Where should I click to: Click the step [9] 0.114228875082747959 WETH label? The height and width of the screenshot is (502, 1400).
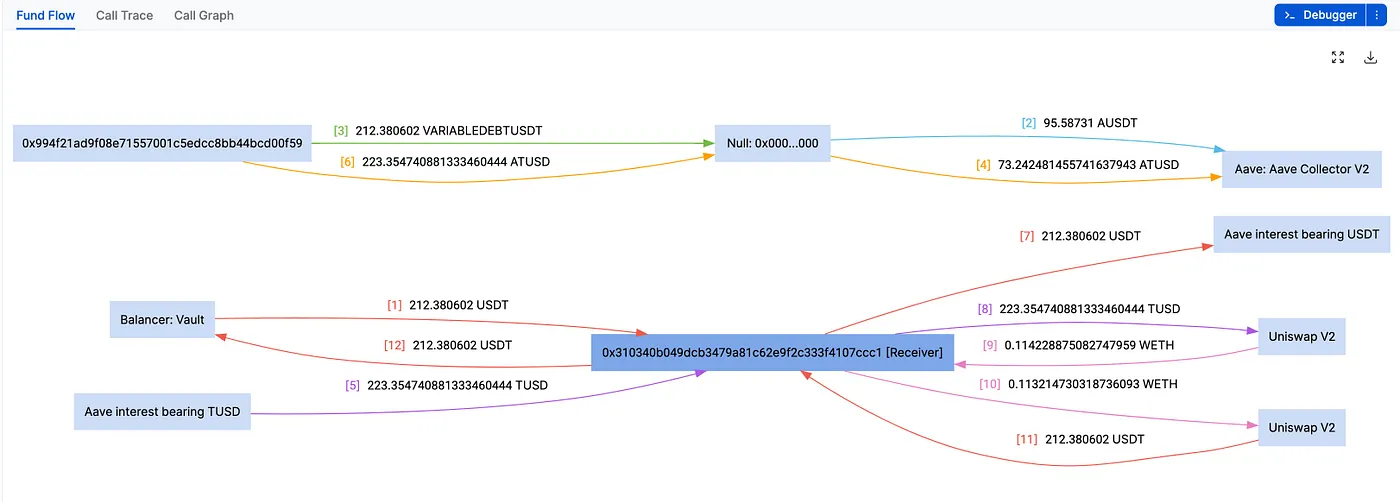1078,345
